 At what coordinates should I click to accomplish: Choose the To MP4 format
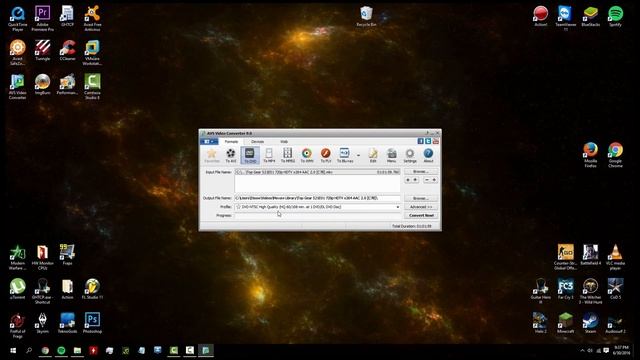269,155
